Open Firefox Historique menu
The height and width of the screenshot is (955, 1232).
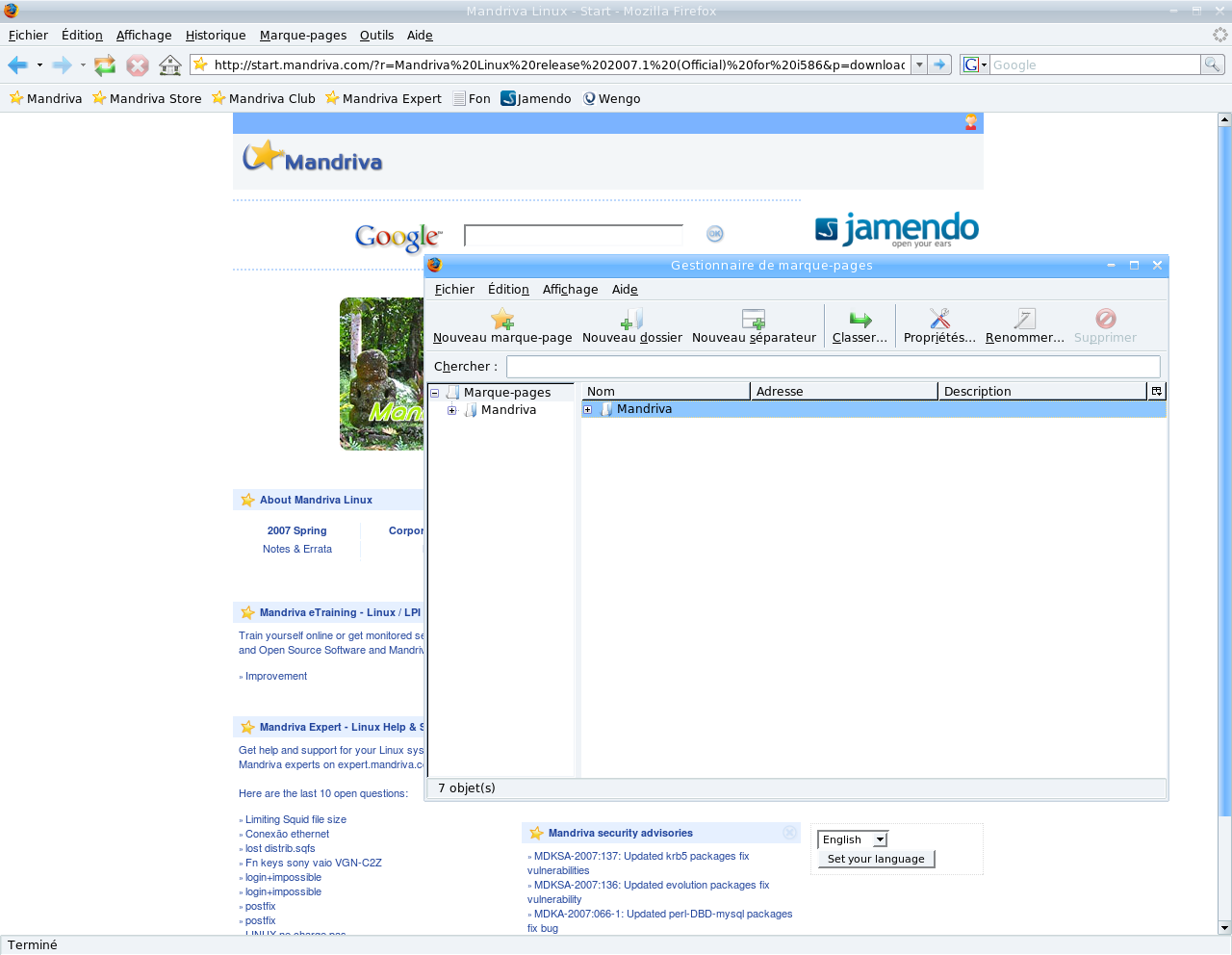(216, 36)
